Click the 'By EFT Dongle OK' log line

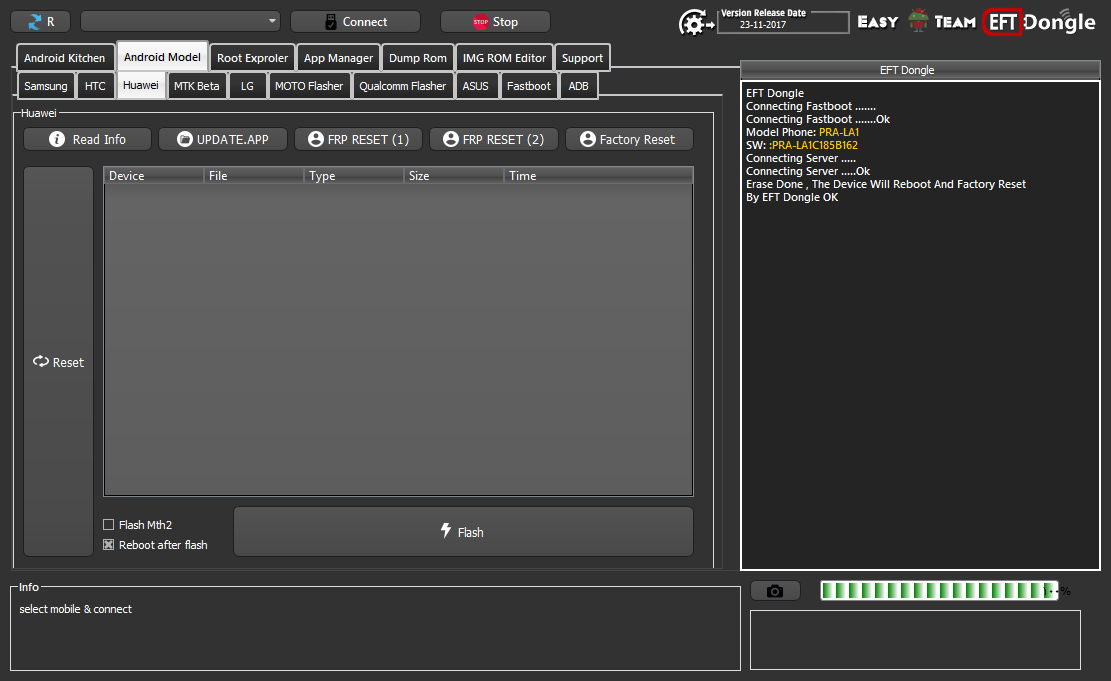coord(792,197)
